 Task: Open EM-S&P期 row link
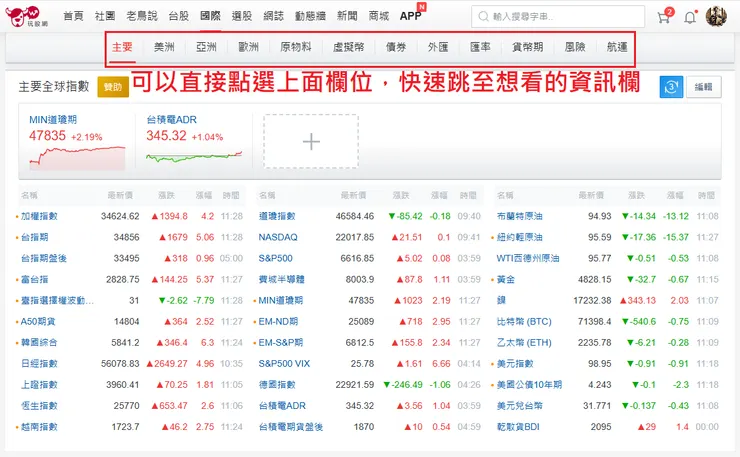point(281,343)
